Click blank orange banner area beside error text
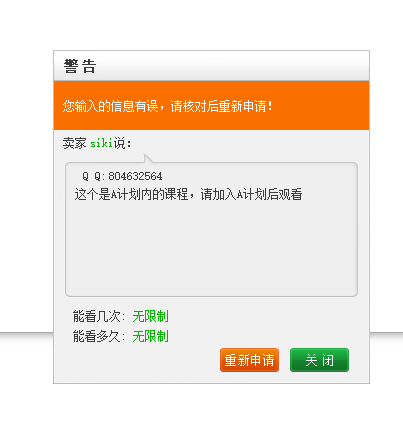This screenshot has width=403, height=427. (x=320, y=106)
